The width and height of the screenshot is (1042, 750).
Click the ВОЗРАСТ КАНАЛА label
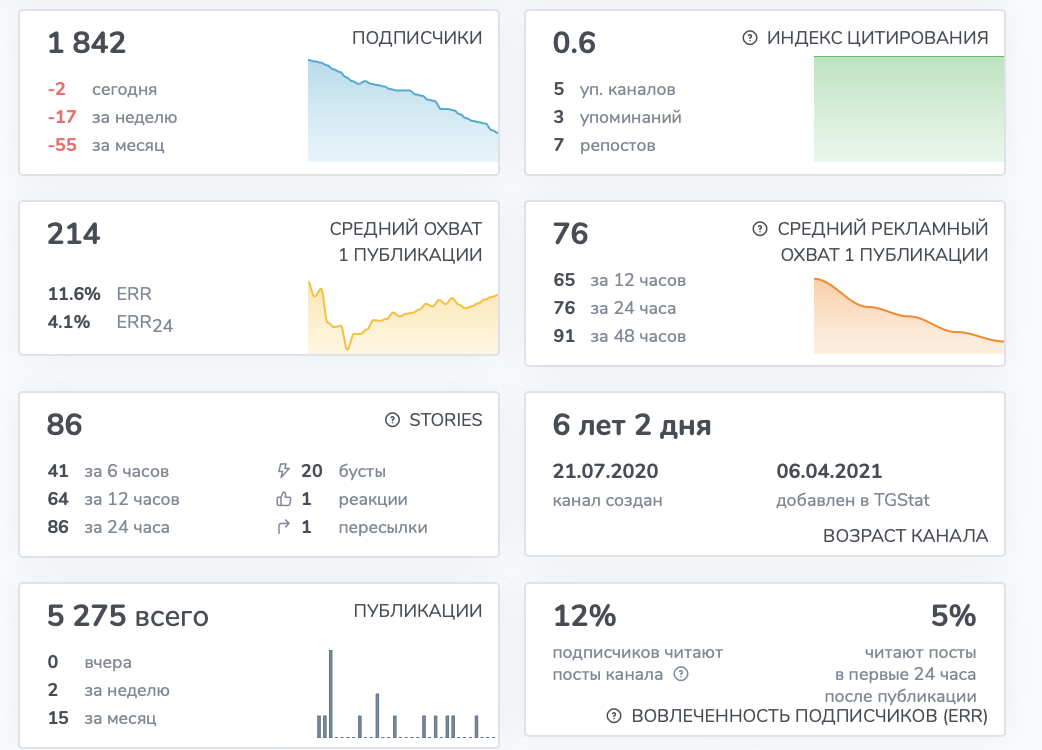[x=905, y=535]
